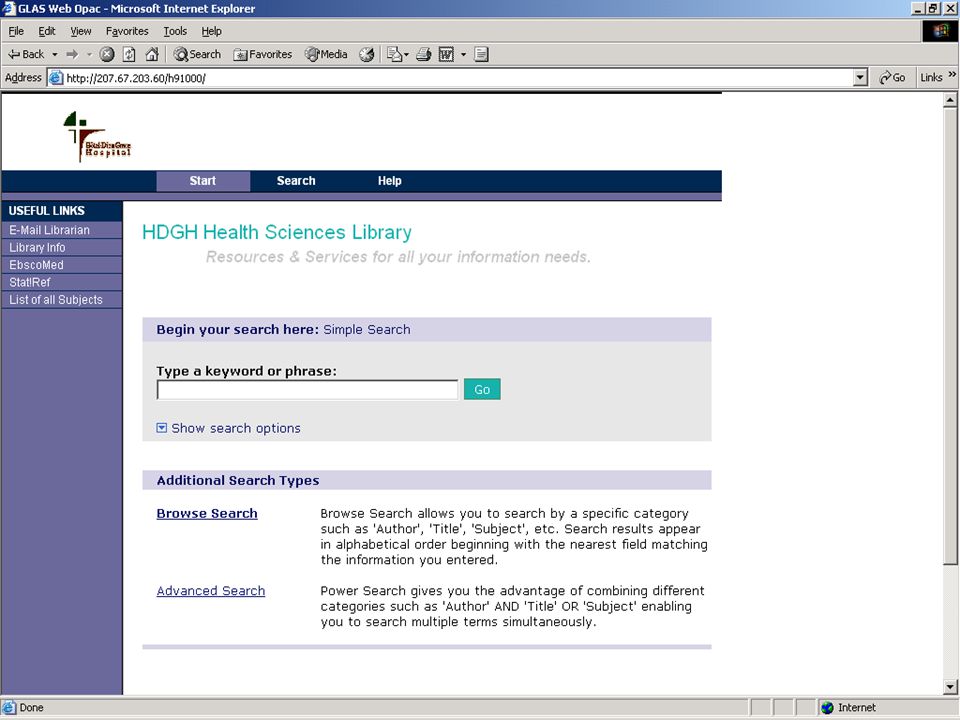Expand the Links toolbar chevron
The width and height of the screenshot is (960, 720).
click(952, 75)
